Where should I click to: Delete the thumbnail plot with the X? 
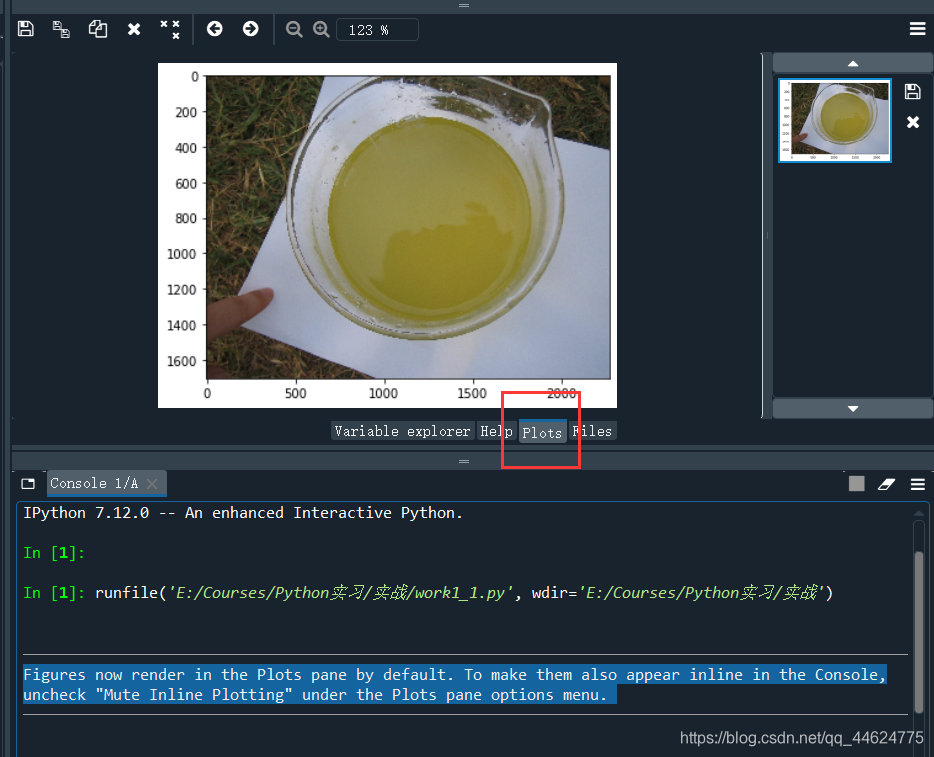point(913,122)
